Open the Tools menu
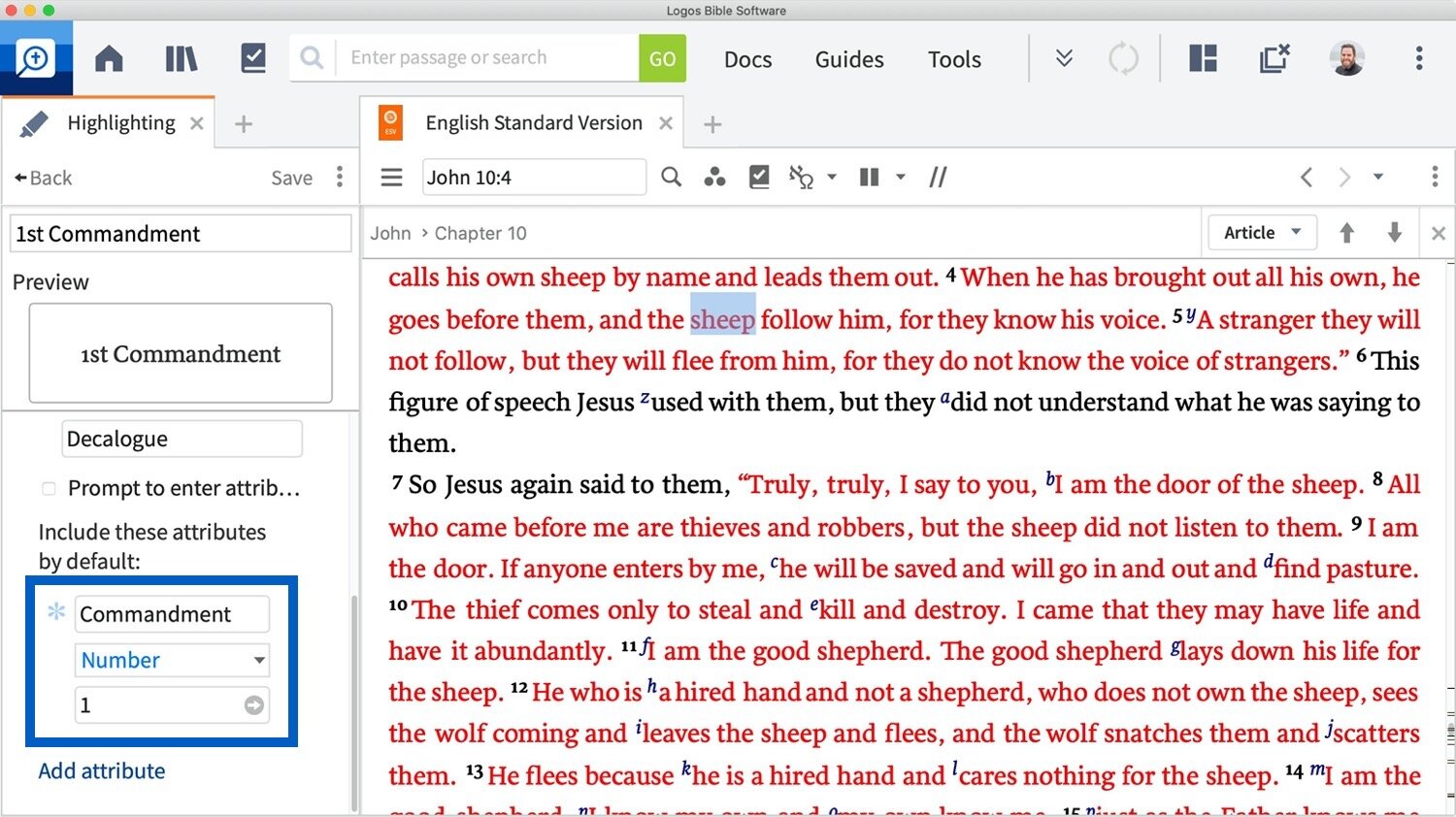The image size is (1456, 817). [x=953, y=59]
